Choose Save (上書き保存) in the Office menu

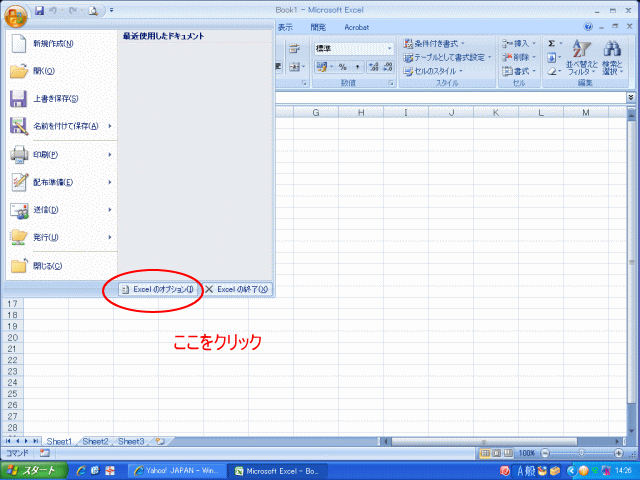(61, 99)
